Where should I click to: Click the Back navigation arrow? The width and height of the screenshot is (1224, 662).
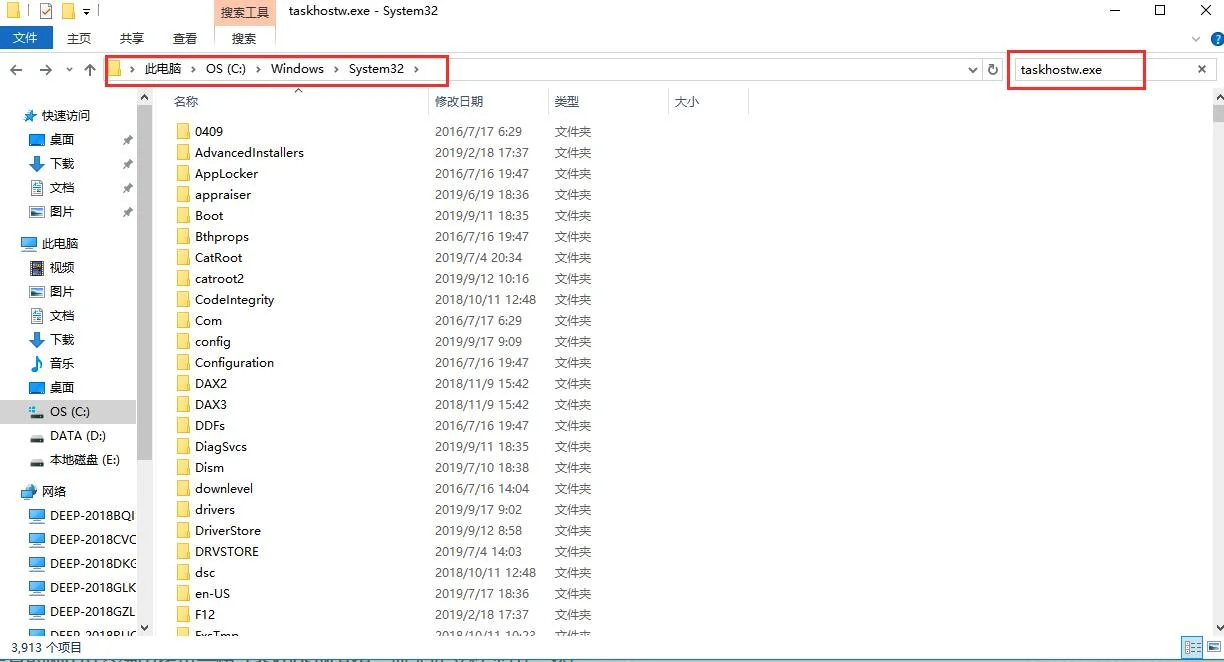pos(16,69)
